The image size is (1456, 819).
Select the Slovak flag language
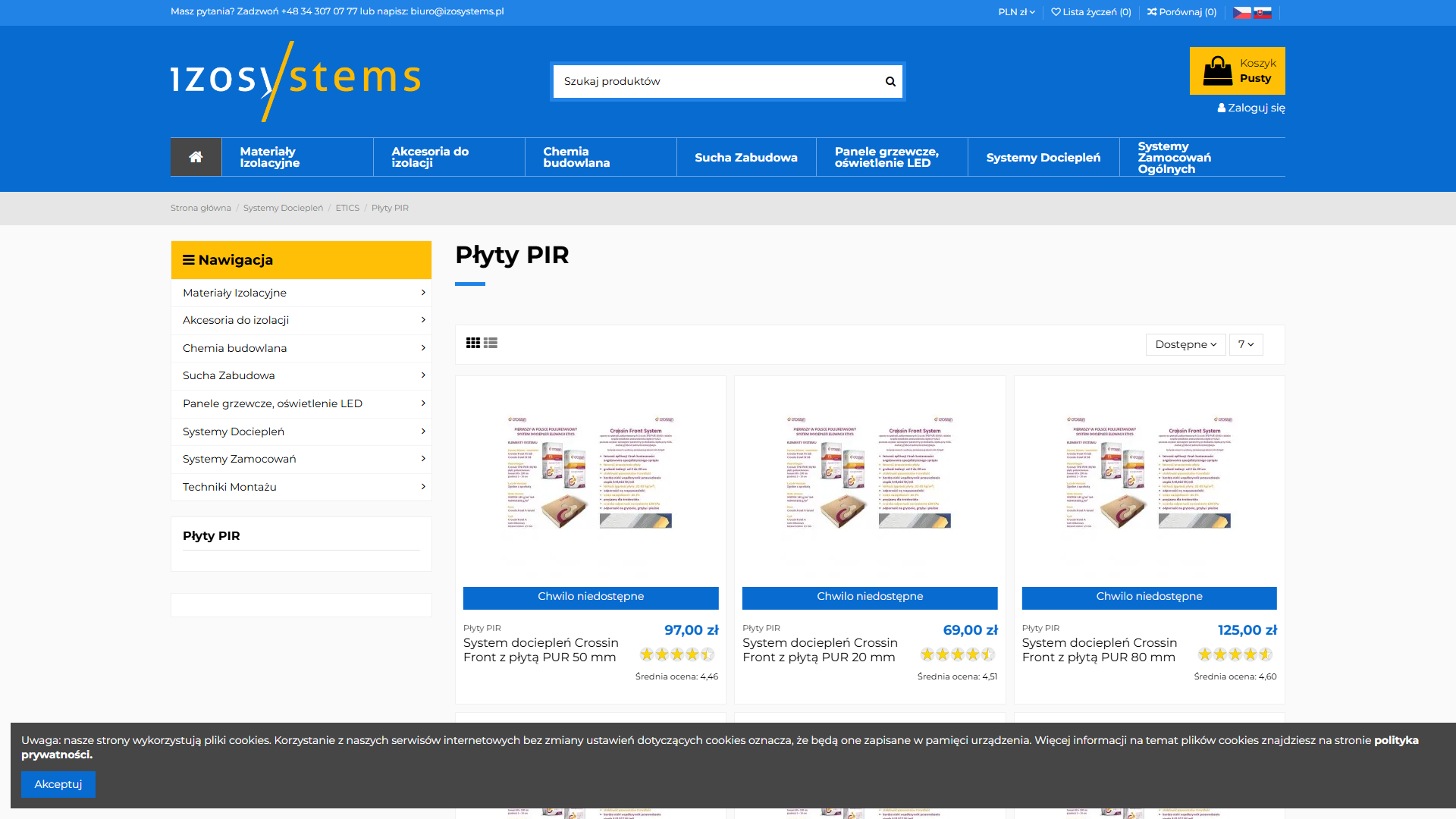(x=1263, y=12)
